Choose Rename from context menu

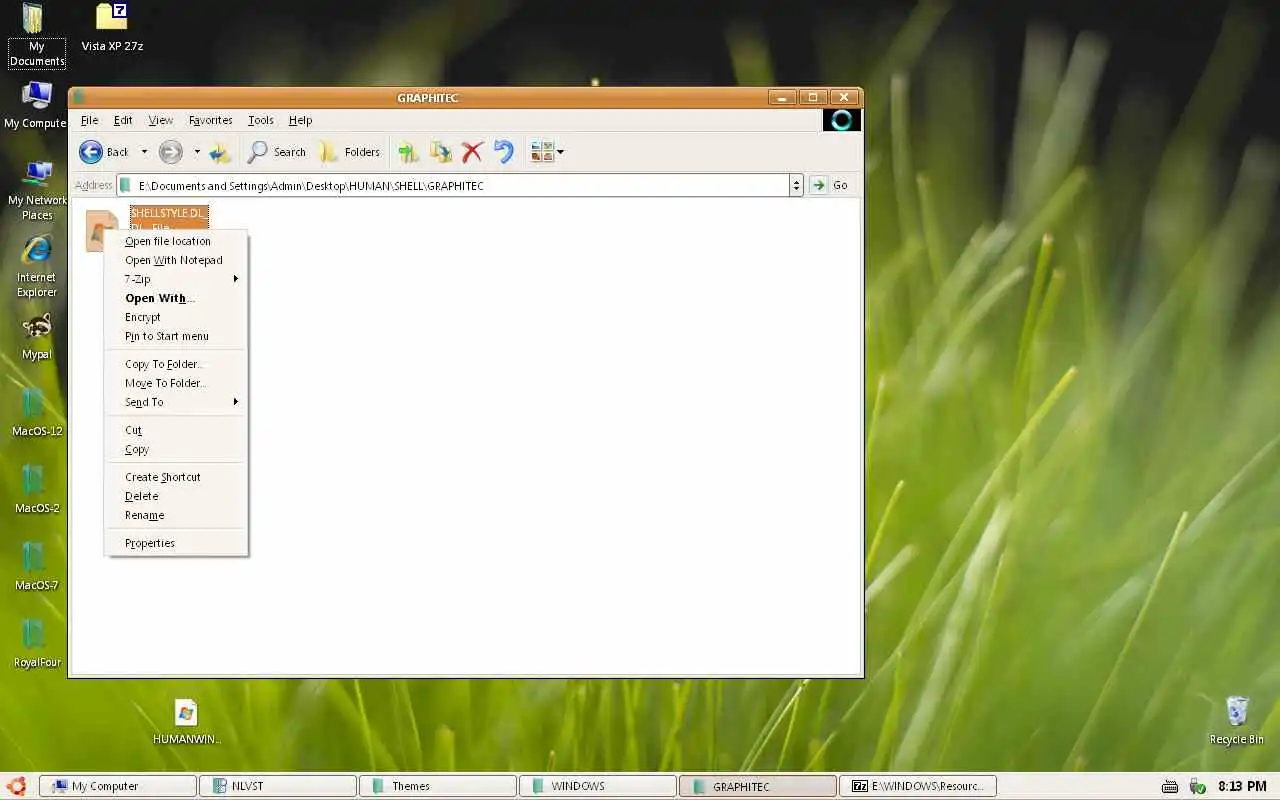(x=177, y=515)
